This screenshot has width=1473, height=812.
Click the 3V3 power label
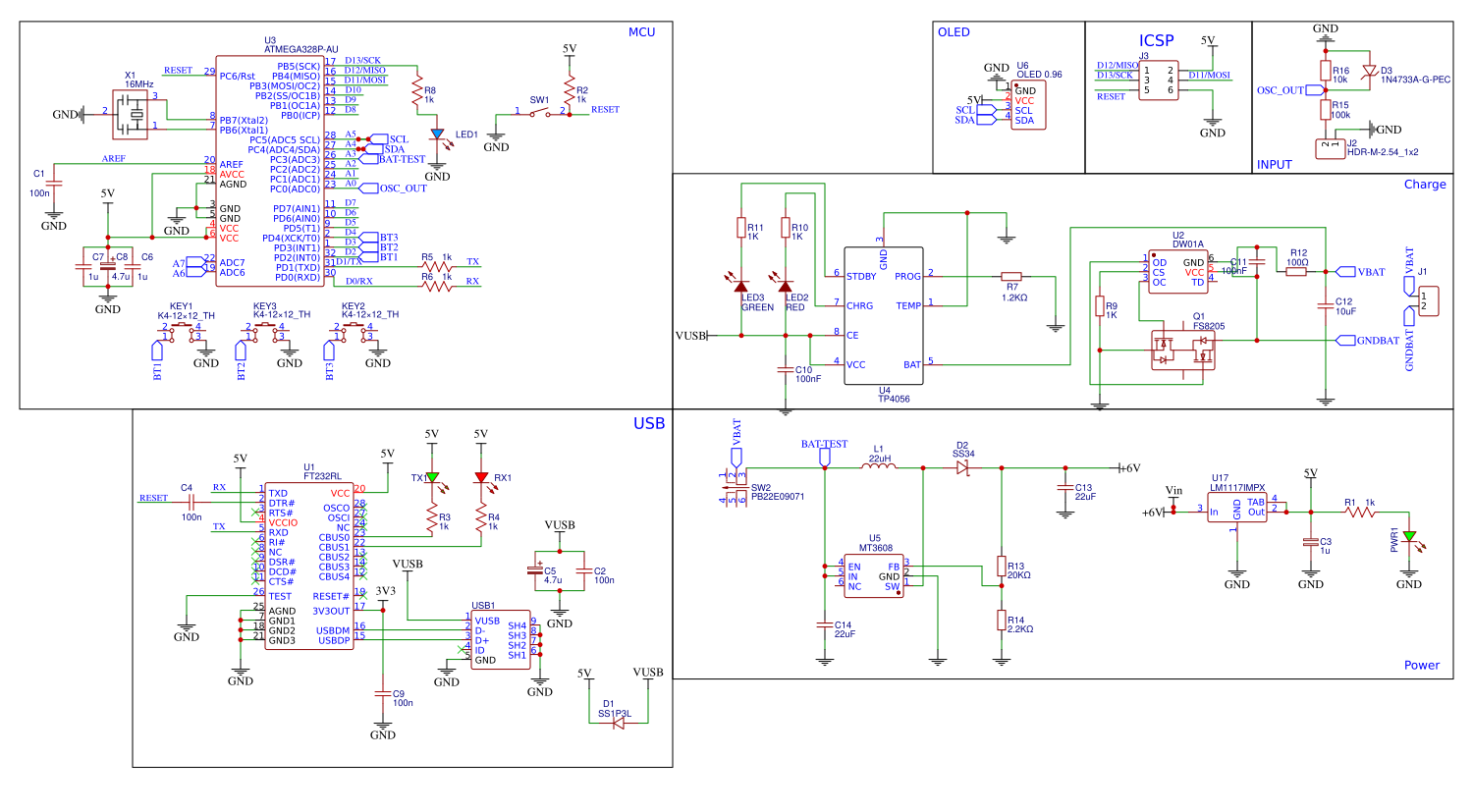tap(386, 591)
